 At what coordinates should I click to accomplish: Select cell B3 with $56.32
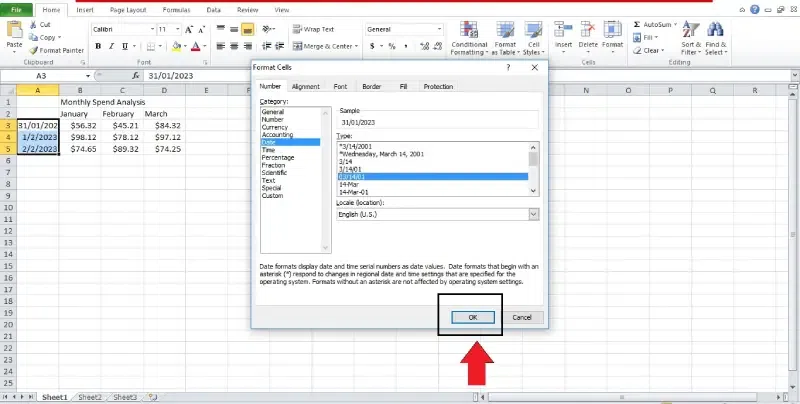click(x=80, y=125)
